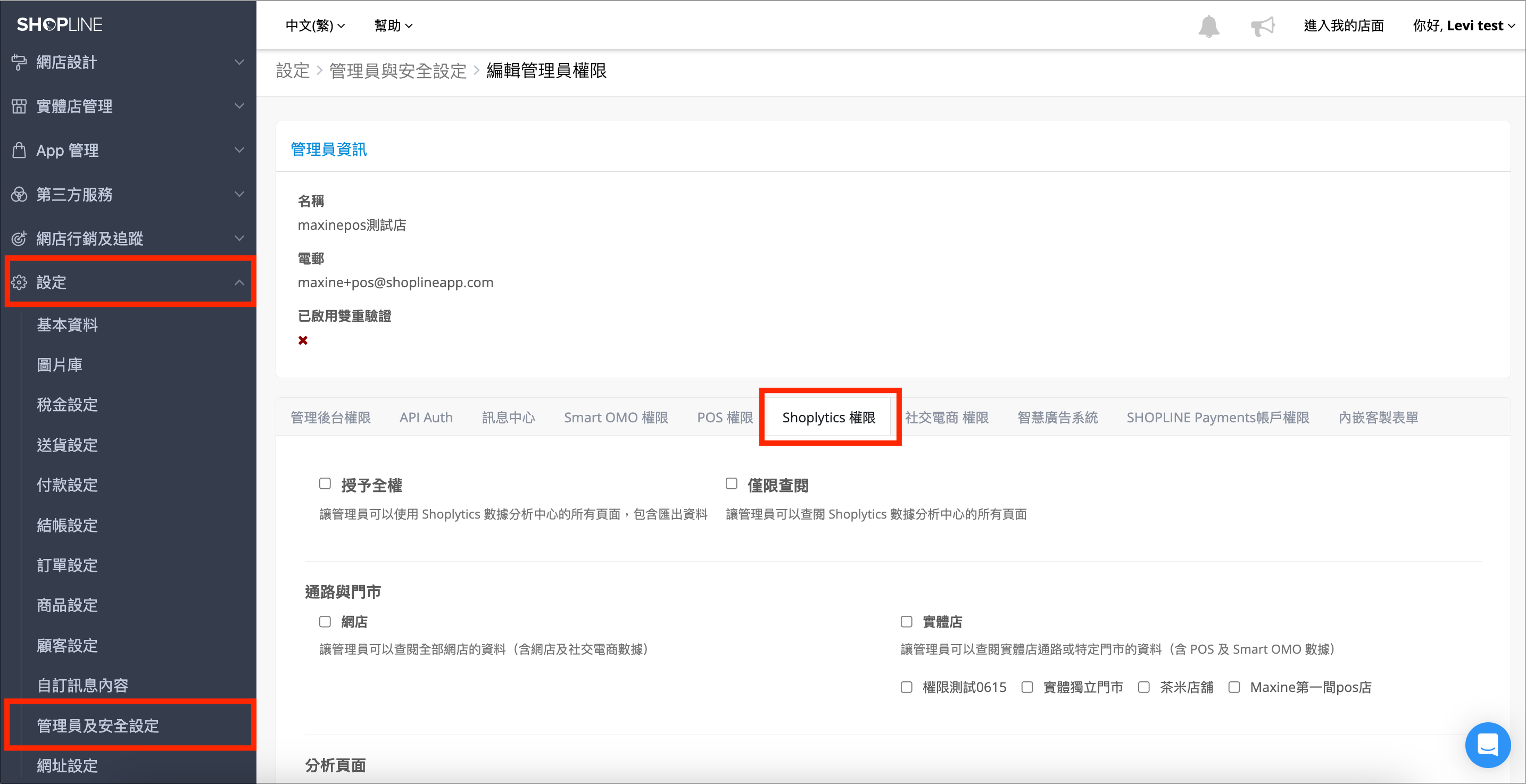Open the chat support bubble
Image resolution: width=1526 pixels, height=784 pixels.
click(x=1488, y=745)
